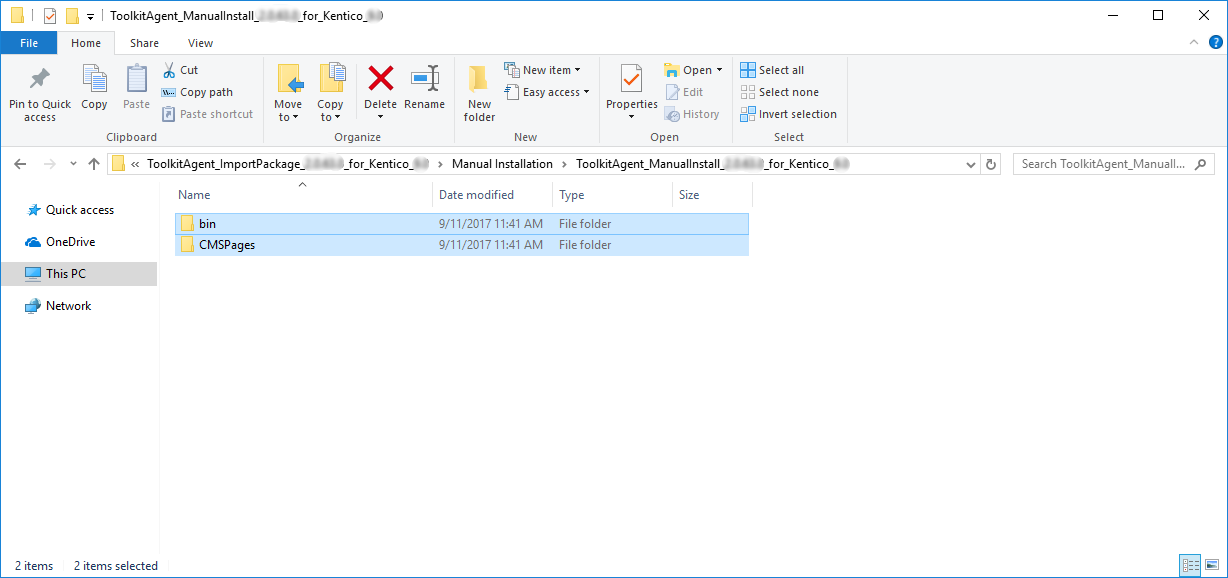Click the Edit ribbon button
Image resolution: width=1228 pixels, height=578 pixels.
[x=684, y=92]
